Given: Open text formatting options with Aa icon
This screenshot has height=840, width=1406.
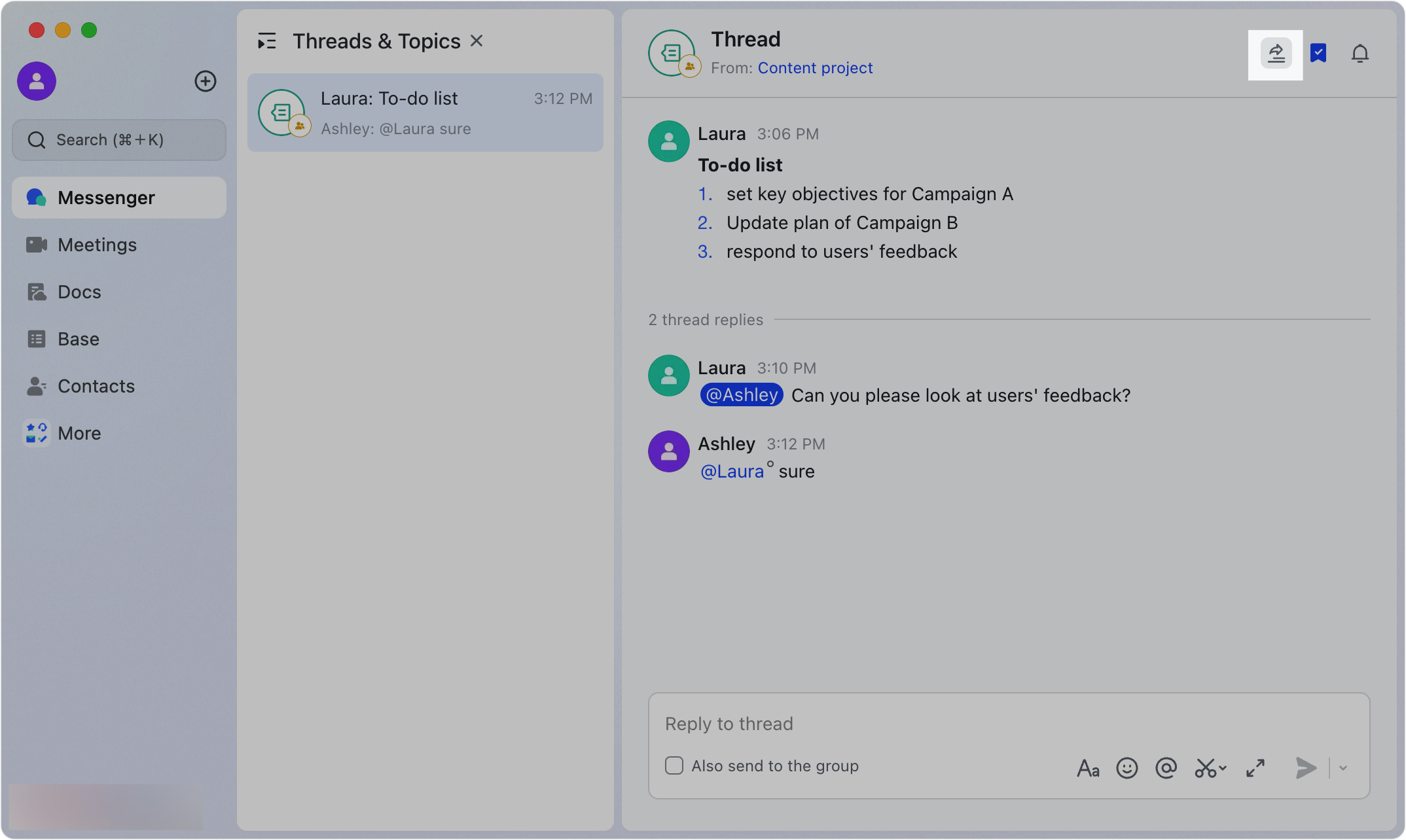Looking at the screenshot, I should pos(1088,769).
